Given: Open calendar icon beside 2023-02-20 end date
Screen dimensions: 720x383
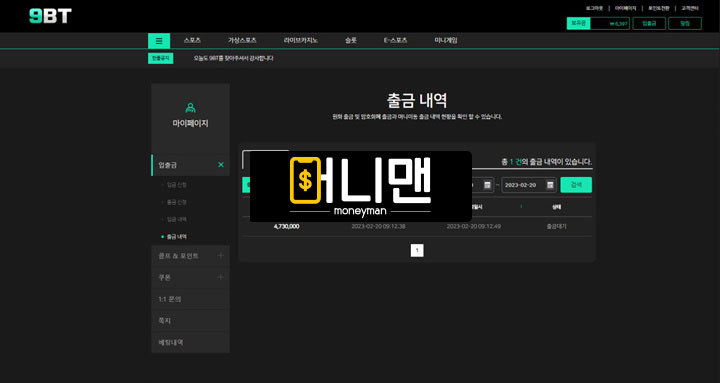Looking at the screenshot, I should click(550, 185).
